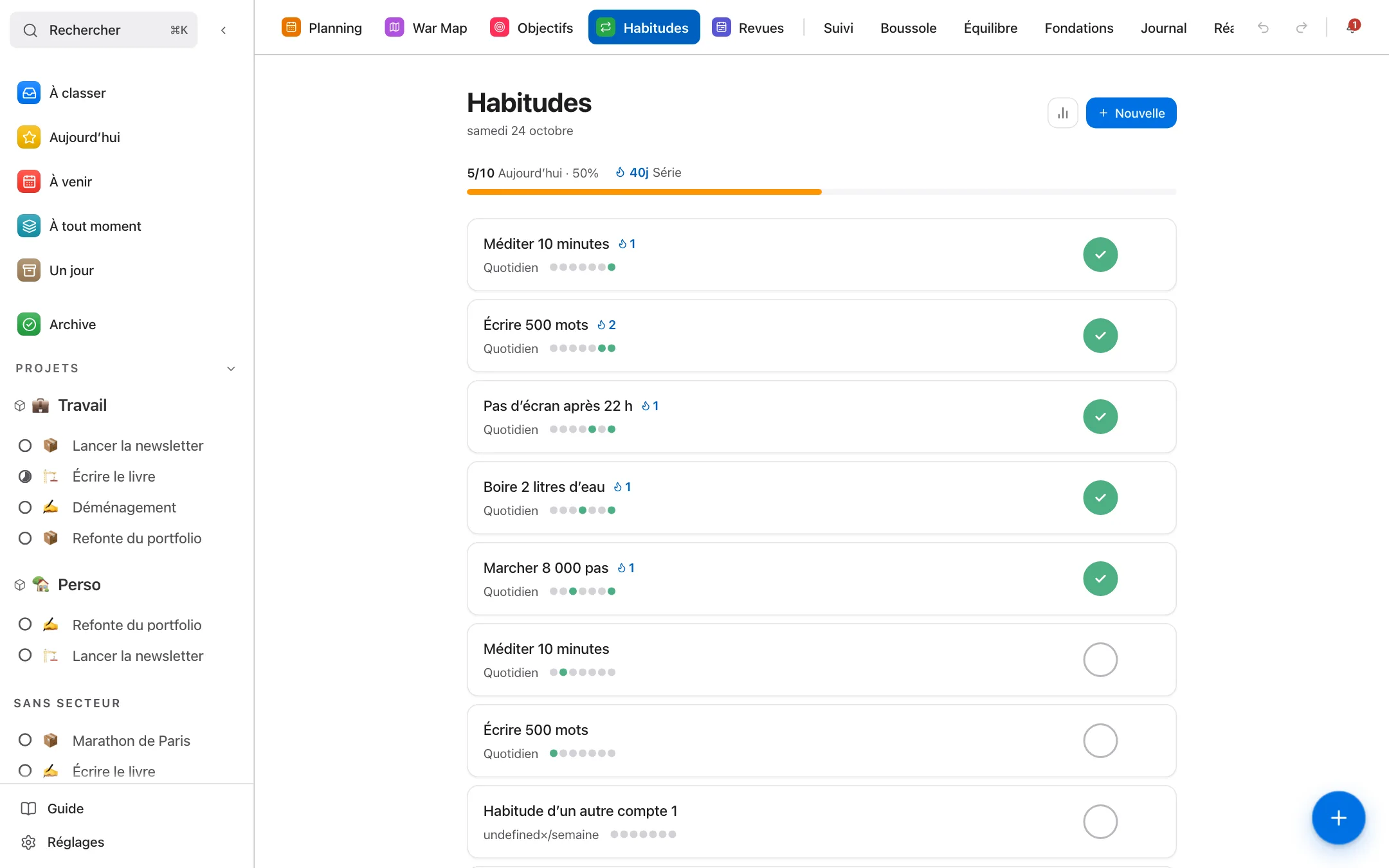The width and height of the screenshot is (1389, 868).
Task: Open the Un jour box icon
Action: pyautogui.click(x=29, y=271)
